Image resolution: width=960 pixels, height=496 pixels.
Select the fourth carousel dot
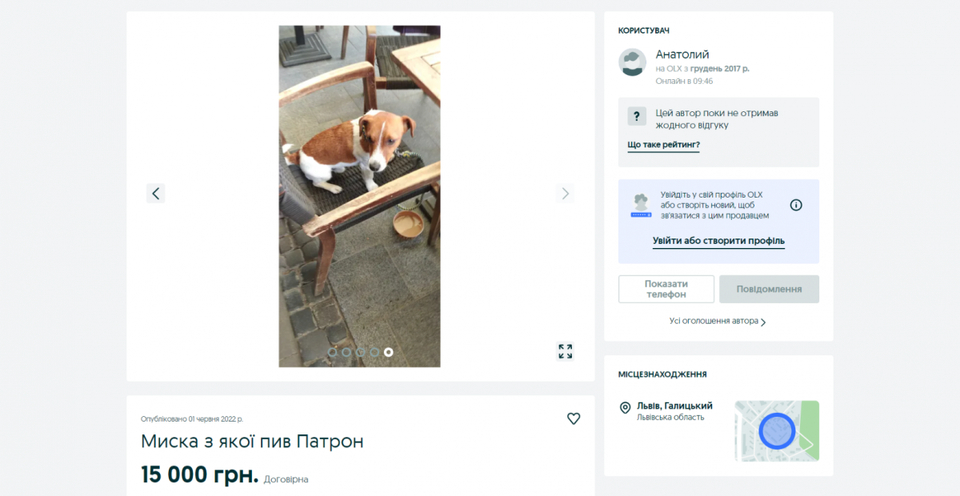(x=375, y=352)
